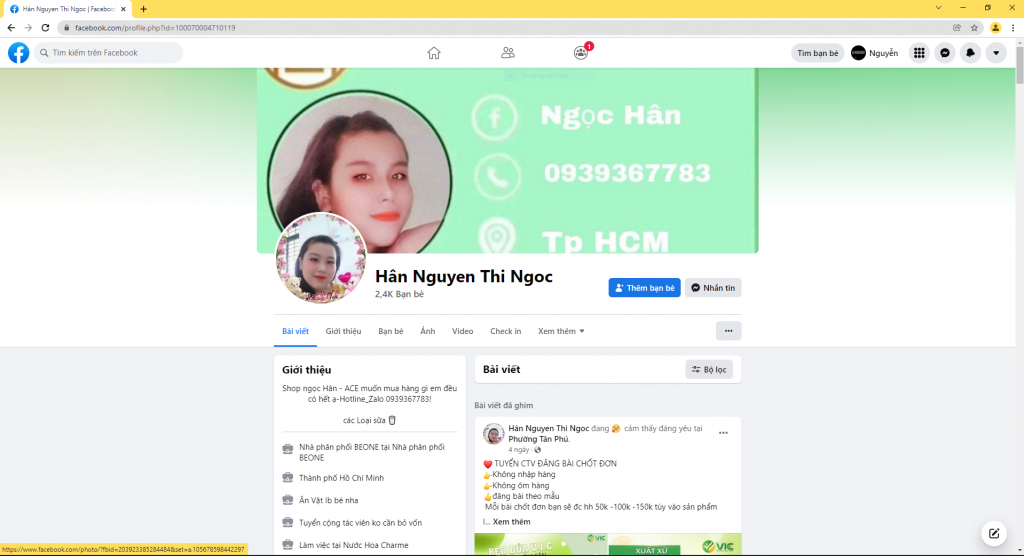Click the Facebook logo

coord(18,53)
